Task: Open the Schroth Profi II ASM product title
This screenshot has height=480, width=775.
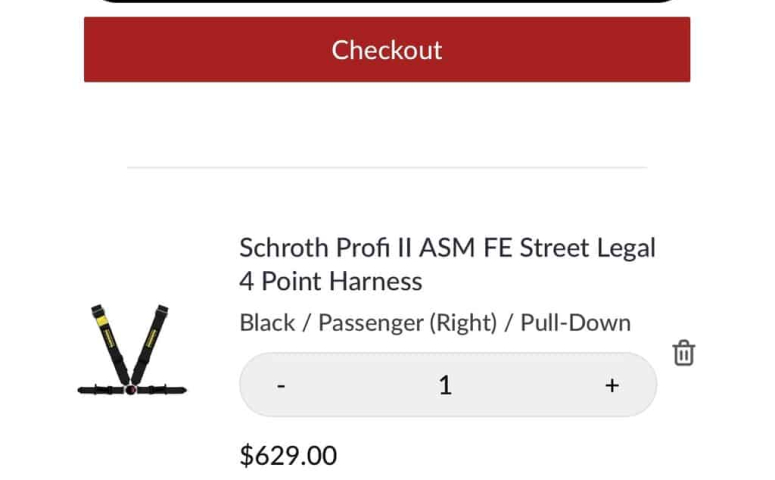Action: pyautogui.click(x=447, y=248)
